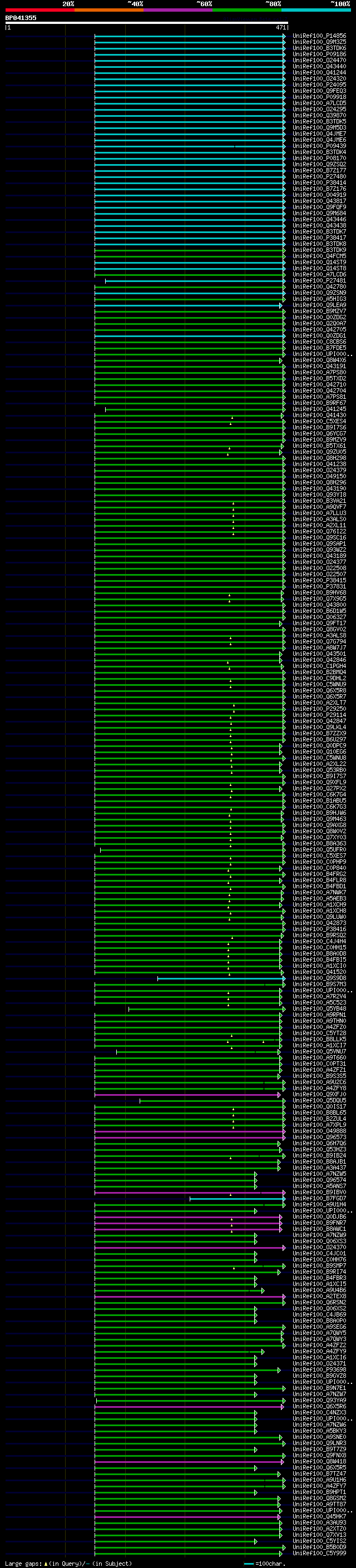Select the UniRef100_Q5VNU7 label

(319, 1051)
